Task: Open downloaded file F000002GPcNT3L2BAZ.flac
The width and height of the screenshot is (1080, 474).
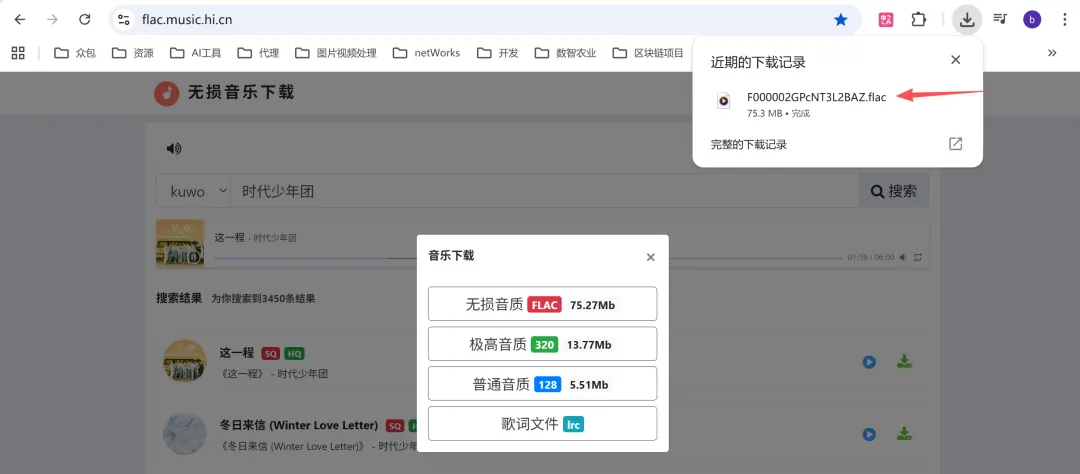Action: click(816, 96)
